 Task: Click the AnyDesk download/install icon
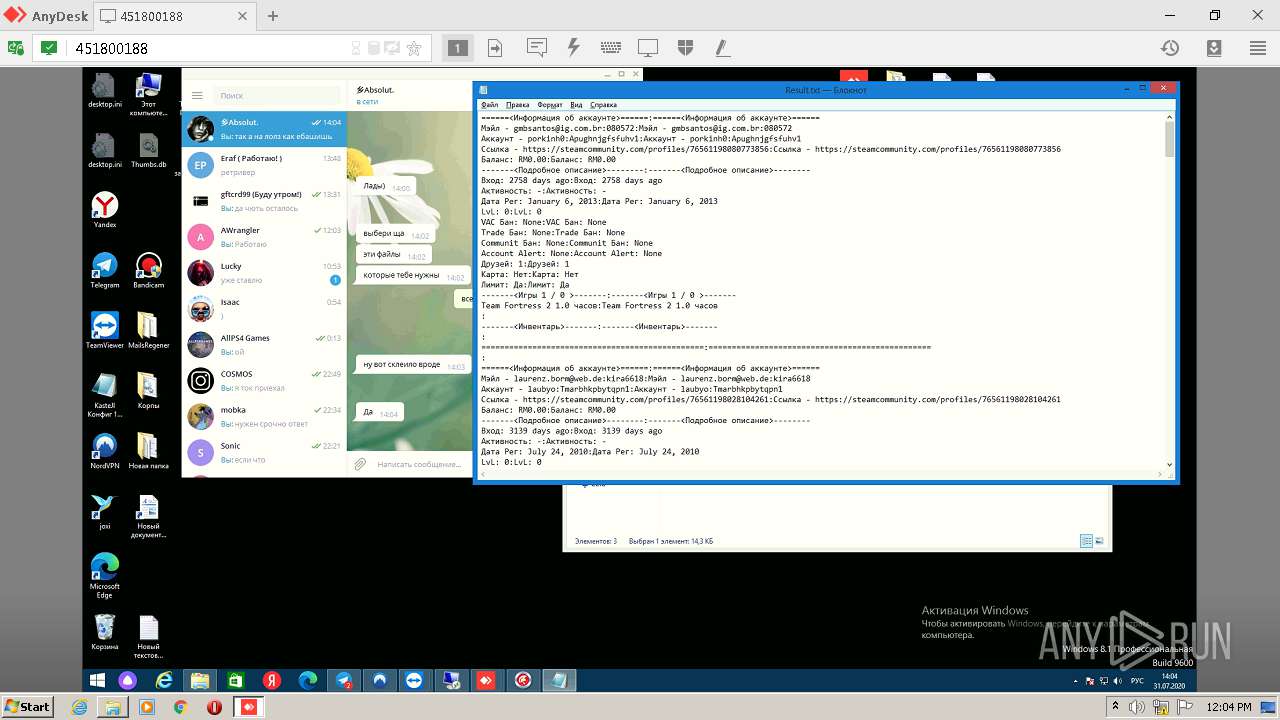pos(1214,48)
